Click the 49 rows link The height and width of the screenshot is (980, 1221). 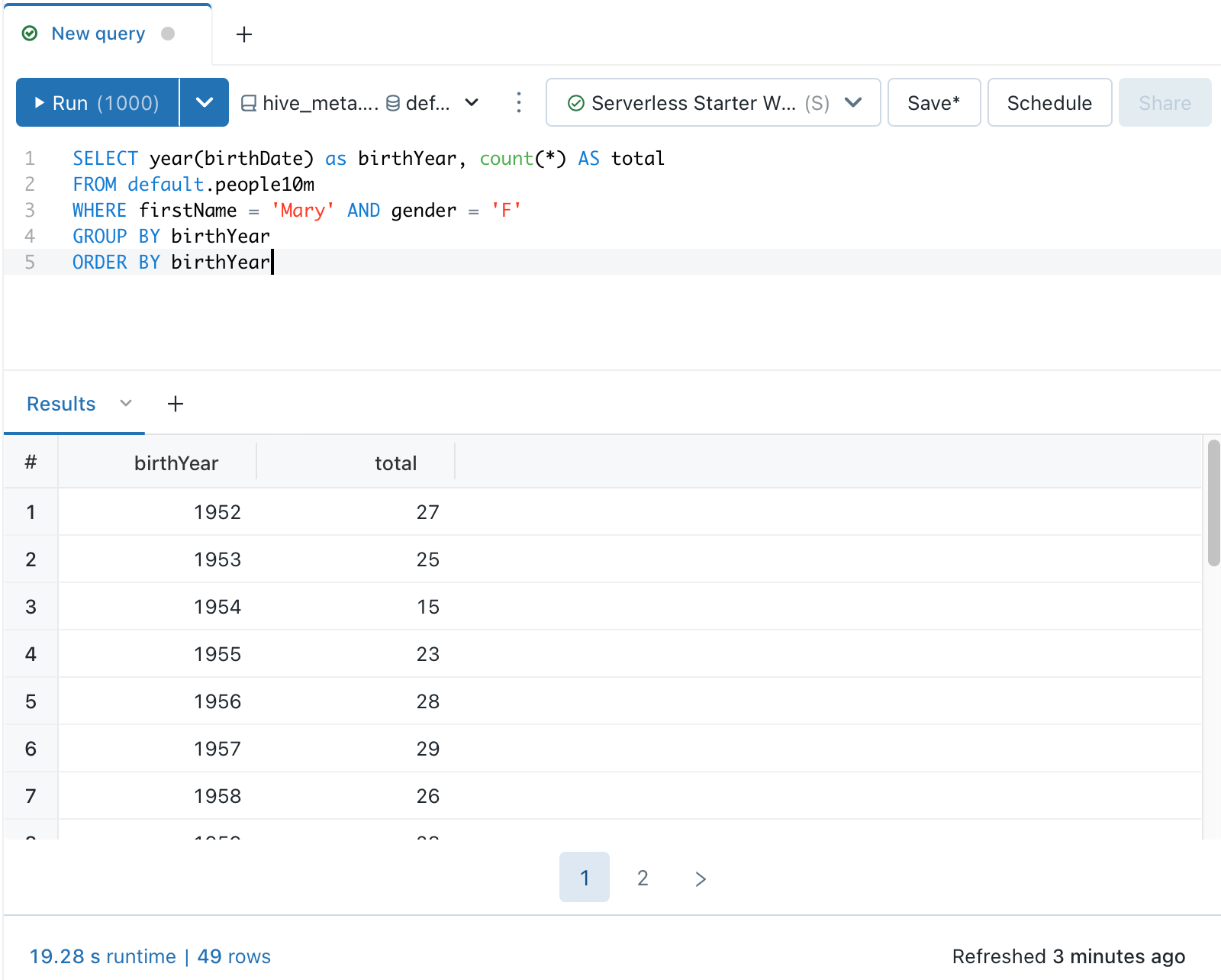[234, 956]
